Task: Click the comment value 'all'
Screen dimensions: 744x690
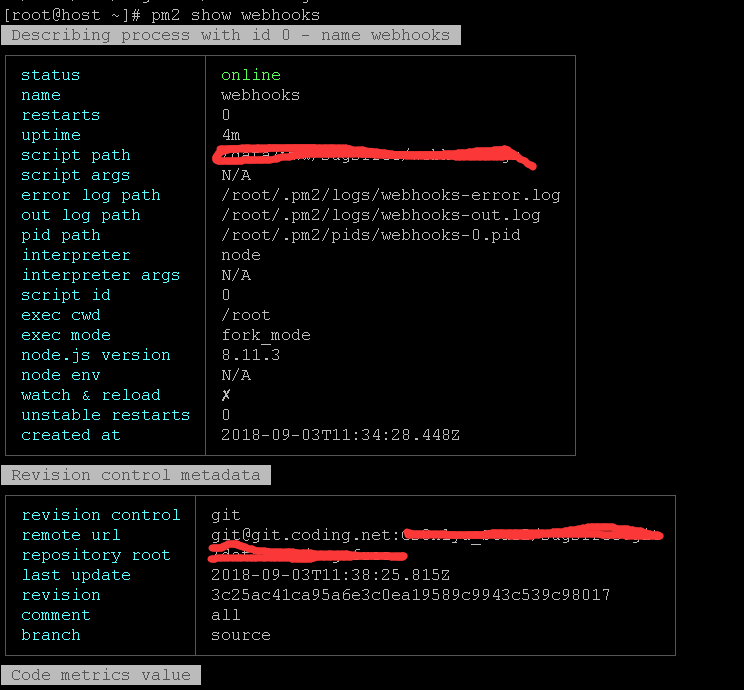Action: [226, 615]
